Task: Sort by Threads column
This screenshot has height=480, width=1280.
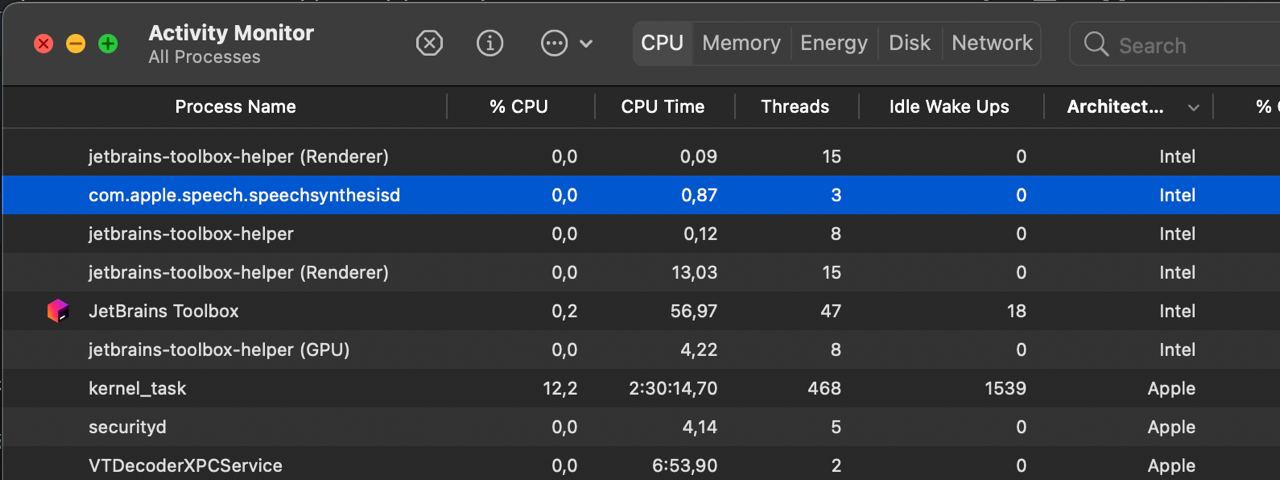Action: pos(795,107)
